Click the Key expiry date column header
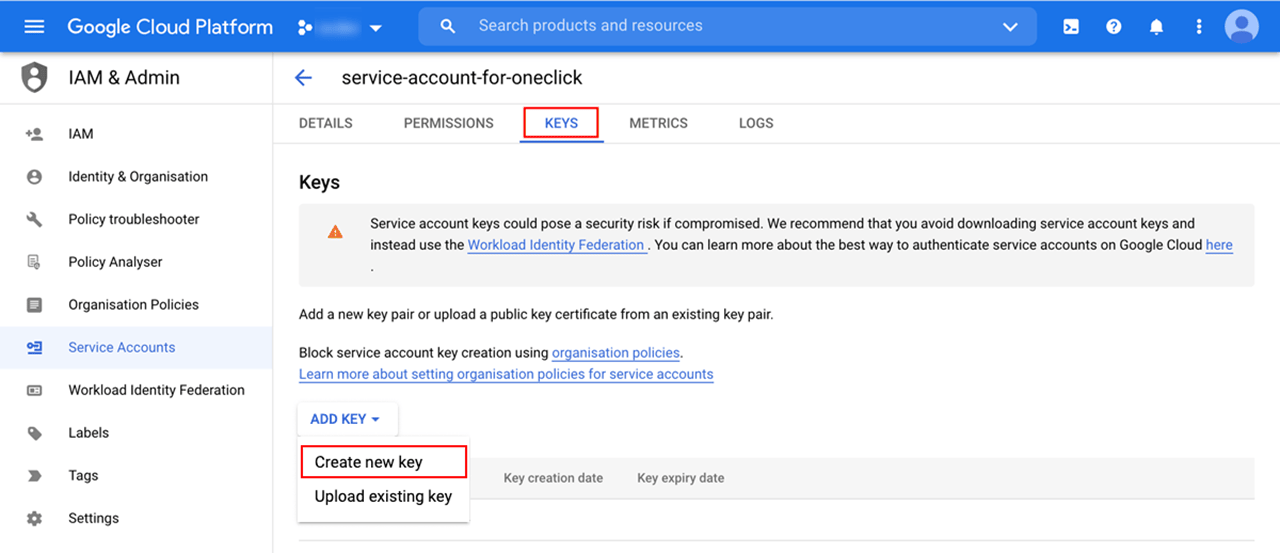1280x553 pixels. tap(680, 478)
